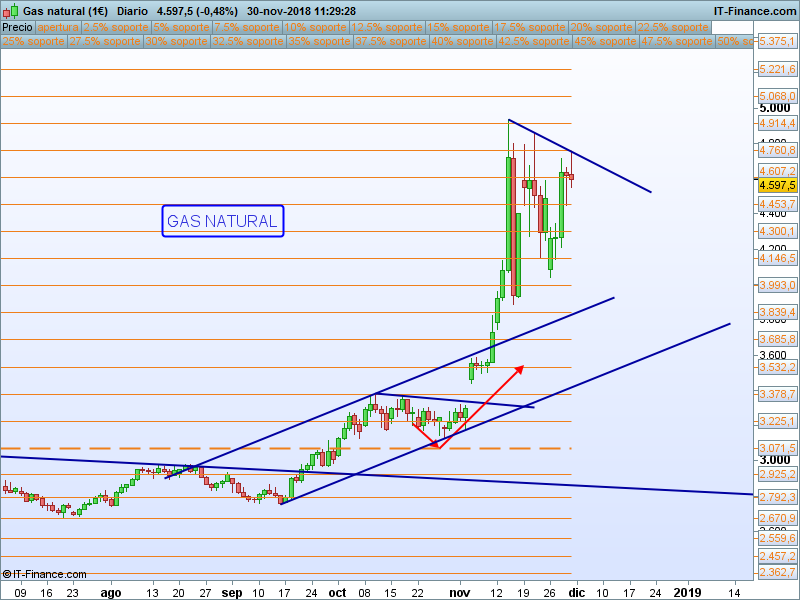Click the 2019 year marker on time axis
This screenshot has height=600, width=800.
pos(688,593)
